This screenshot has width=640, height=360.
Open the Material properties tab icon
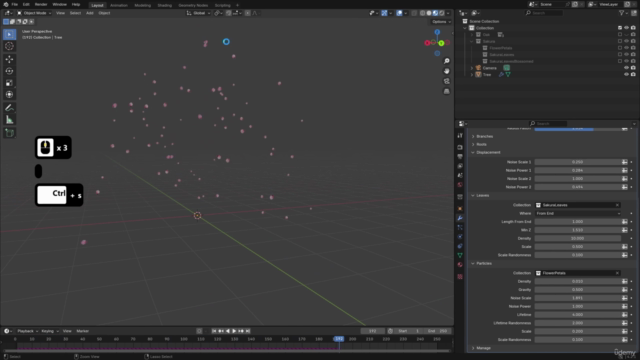(x=460, y=265)
